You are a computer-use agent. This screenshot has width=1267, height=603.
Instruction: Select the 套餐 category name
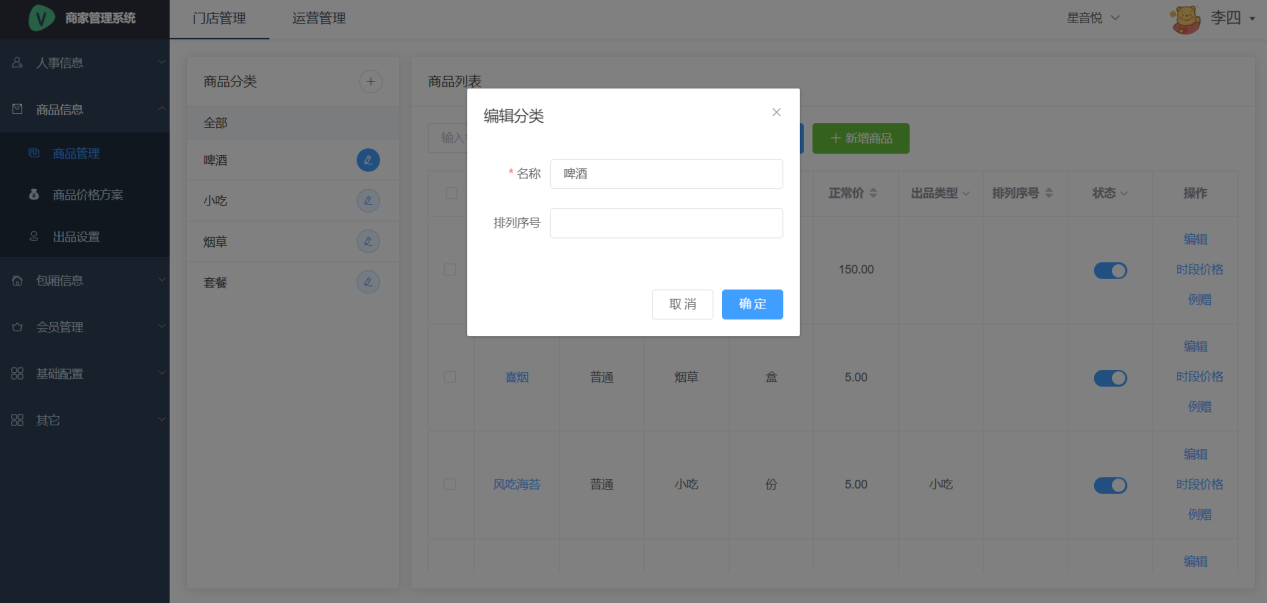(215, 283)
